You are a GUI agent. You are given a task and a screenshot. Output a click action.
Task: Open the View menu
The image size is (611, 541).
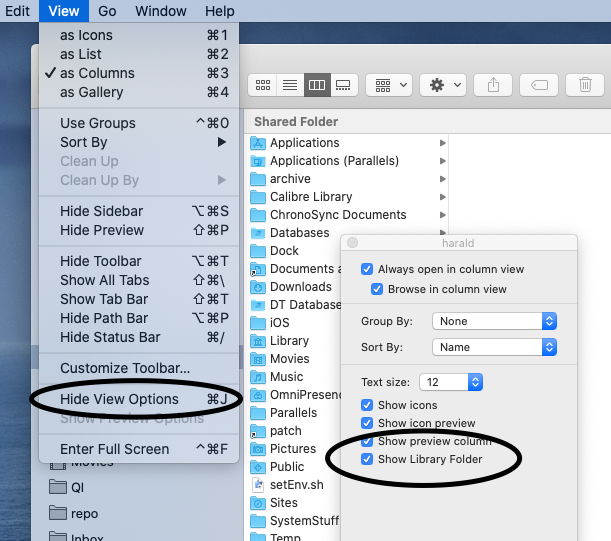[64, 11]
